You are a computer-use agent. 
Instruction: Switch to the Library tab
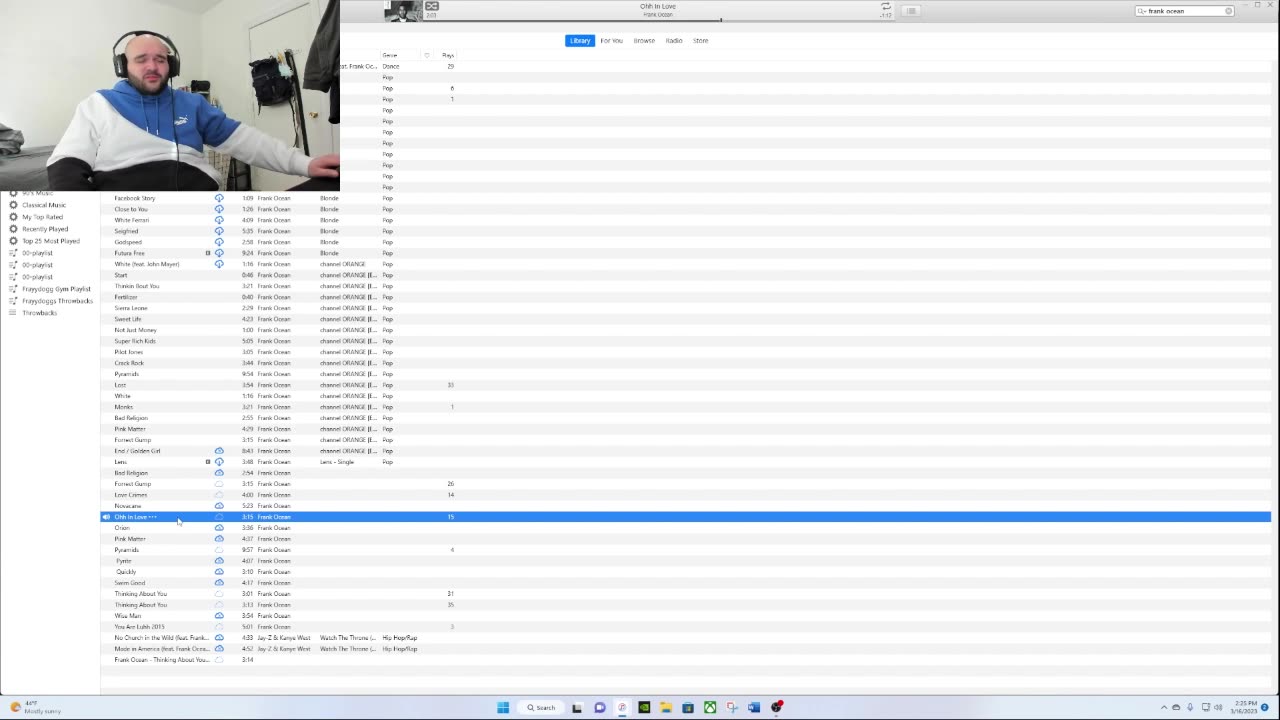point(580,40)
